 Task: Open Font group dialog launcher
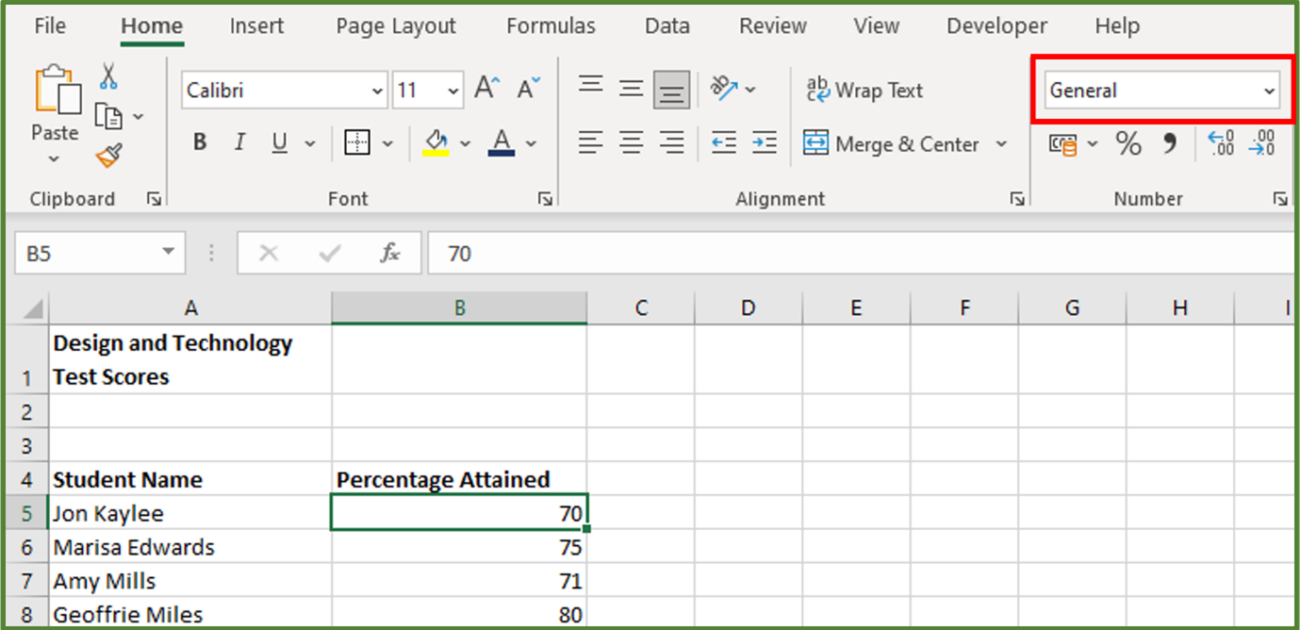[x=545, y=199]
